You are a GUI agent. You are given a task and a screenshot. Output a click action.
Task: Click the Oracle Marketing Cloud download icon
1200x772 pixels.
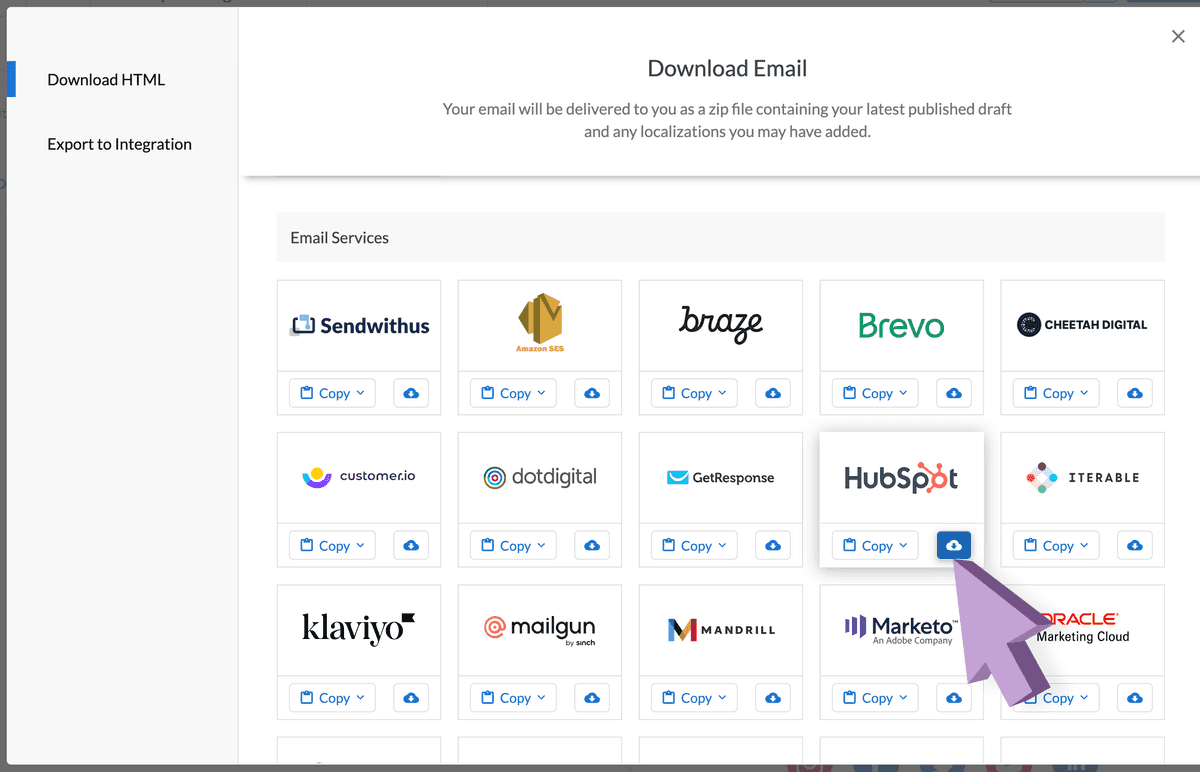(1135, 697)
